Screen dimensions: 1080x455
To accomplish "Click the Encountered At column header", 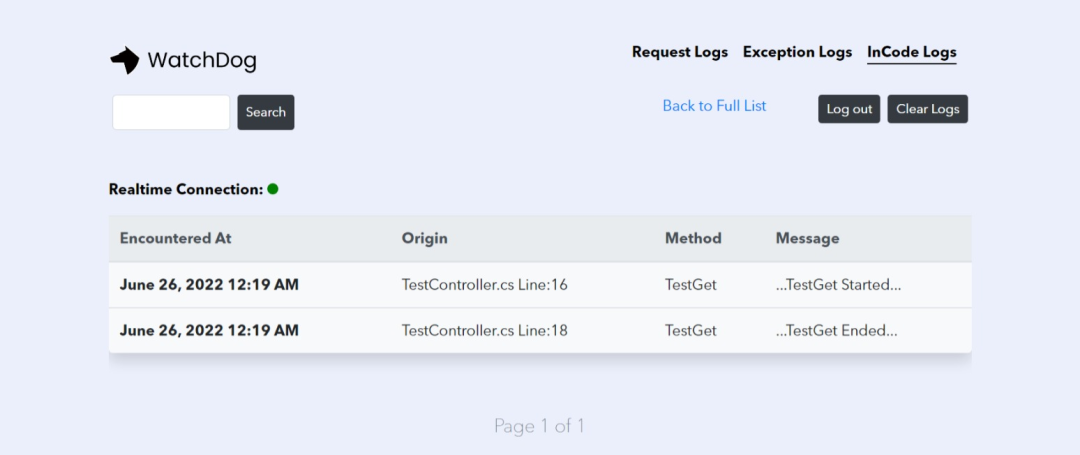I will (x=176, y=238).
